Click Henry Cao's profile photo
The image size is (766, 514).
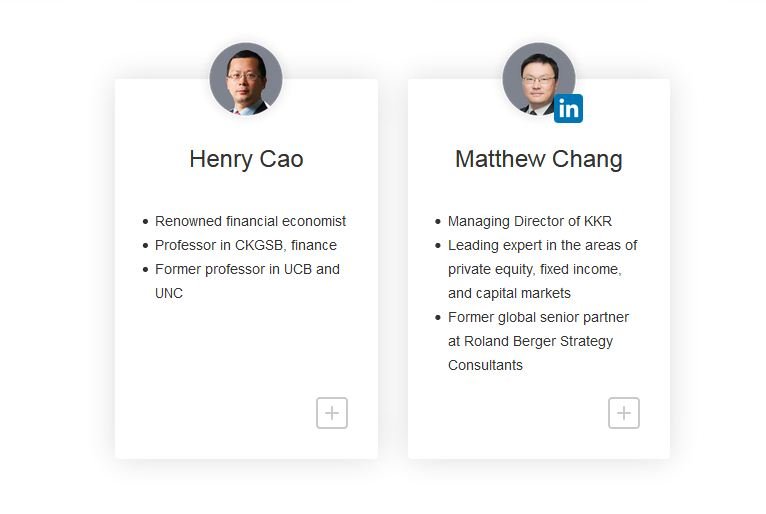(x=246, y=79)
